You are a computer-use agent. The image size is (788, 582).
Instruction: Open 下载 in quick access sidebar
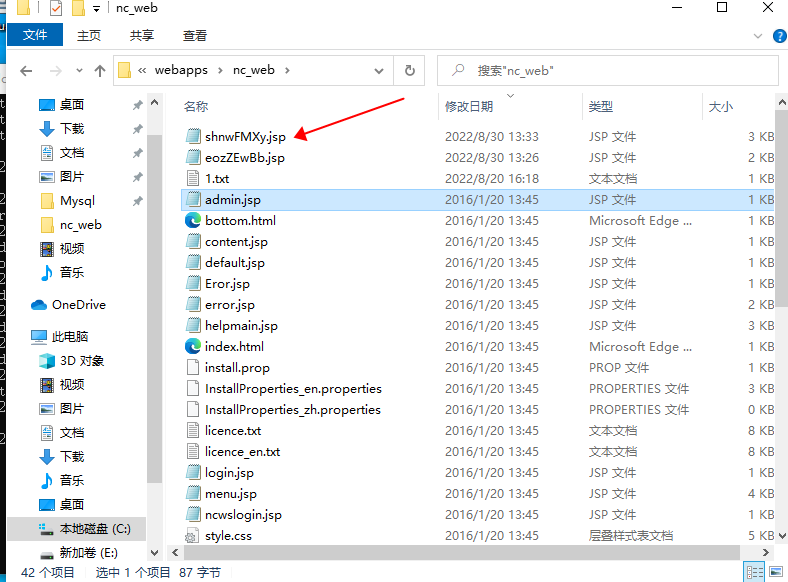coord(71,129)
